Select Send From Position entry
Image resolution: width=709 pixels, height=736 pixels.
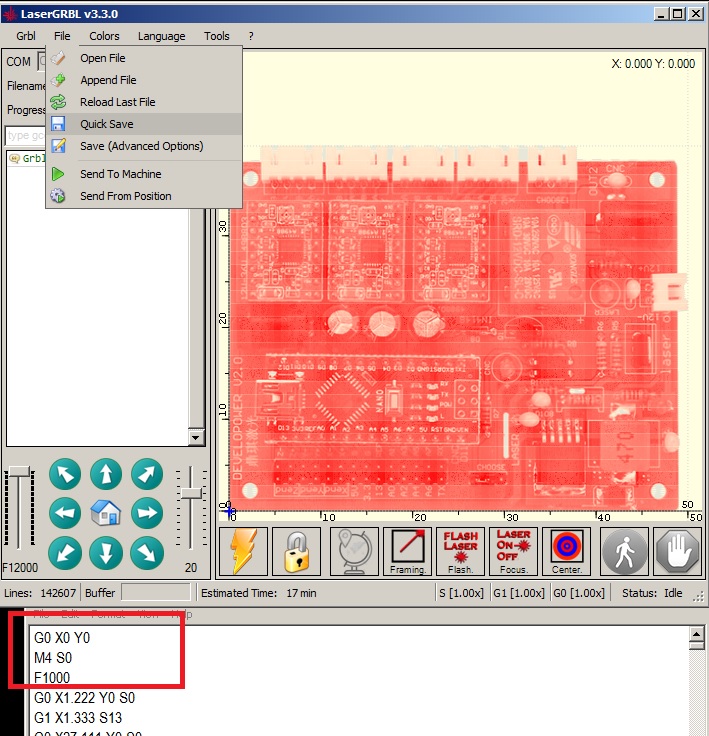144,196
